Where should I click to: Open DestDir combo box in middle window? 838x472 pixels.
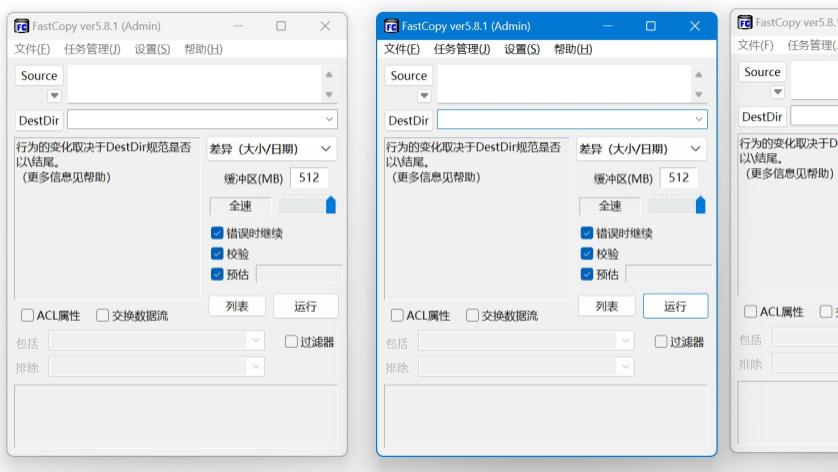click(x=572, y=119)
